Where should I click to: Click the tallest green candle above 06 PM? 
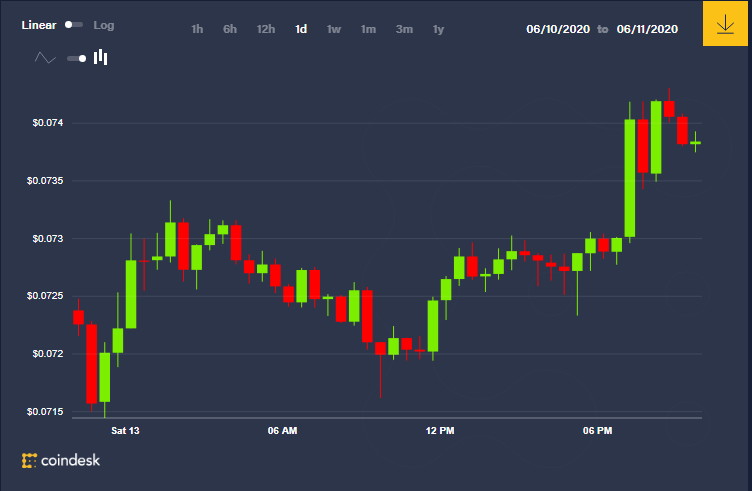tap(630, 178)
